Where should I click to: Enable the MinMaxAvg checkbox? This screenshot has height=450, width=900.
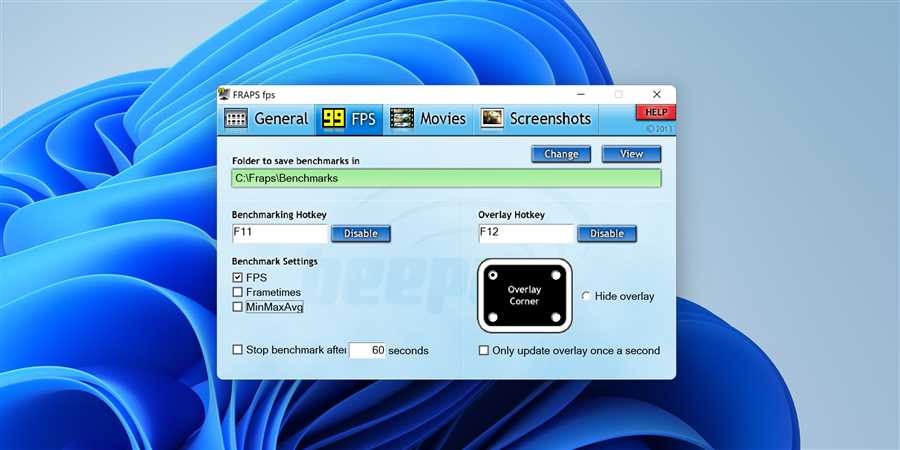point(238,307)
